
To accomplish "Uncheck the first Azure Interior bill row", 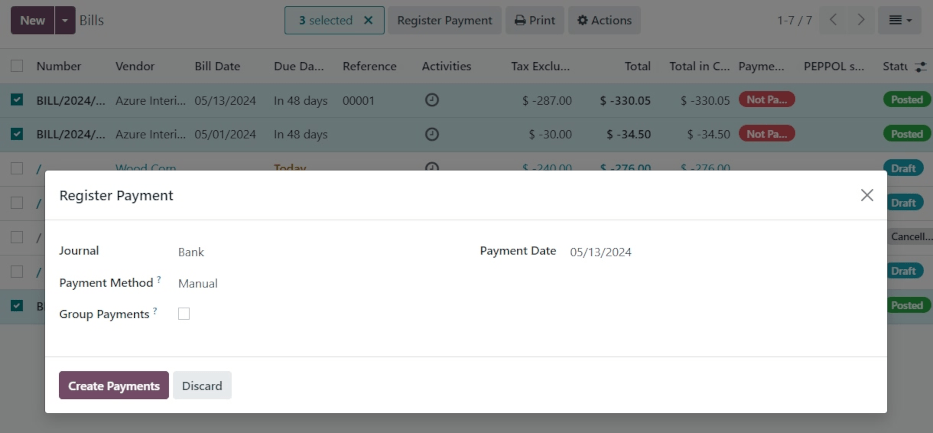I will tap(17, 100).
